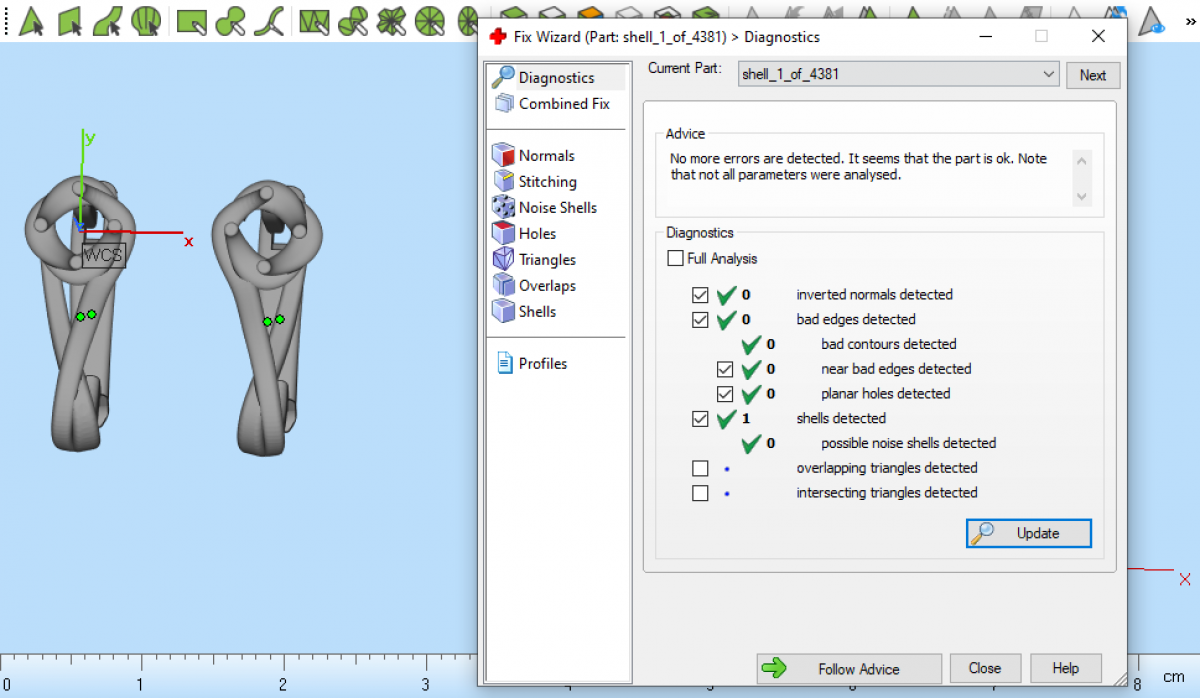Activate the rectangle mark tool
The width and height of the screenshot is (1200, 698).
(191, 20)
